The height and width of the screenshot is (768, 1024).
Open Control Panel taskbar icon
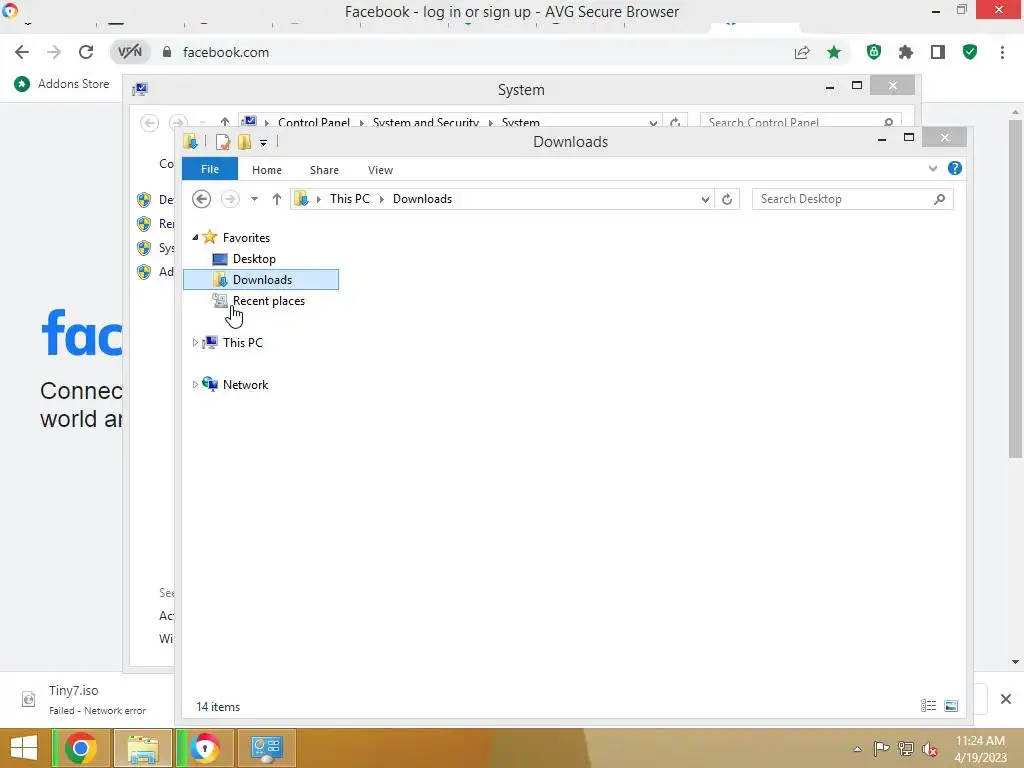point(266,748)
